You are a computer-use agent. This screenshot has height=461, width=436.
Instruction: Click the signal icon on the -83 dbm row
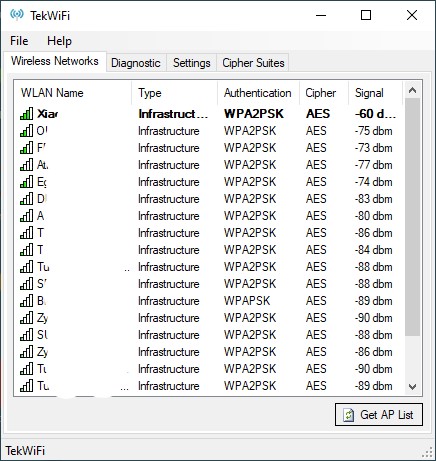[x=26, y=199]
